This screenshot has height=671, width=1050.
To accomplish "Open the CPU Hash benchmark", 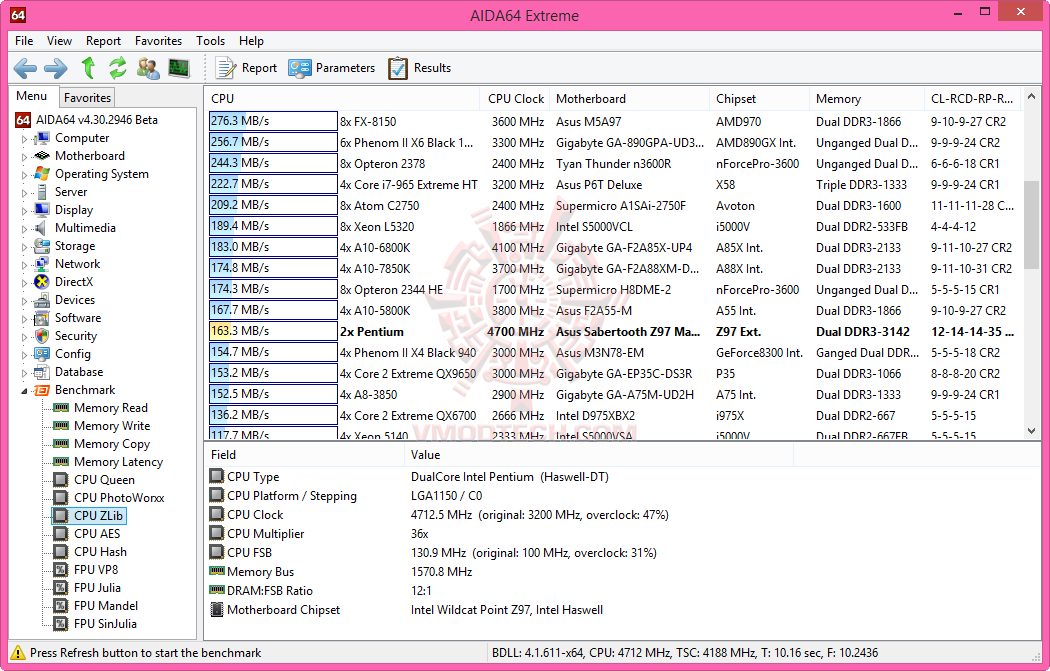I will [100, 552].
